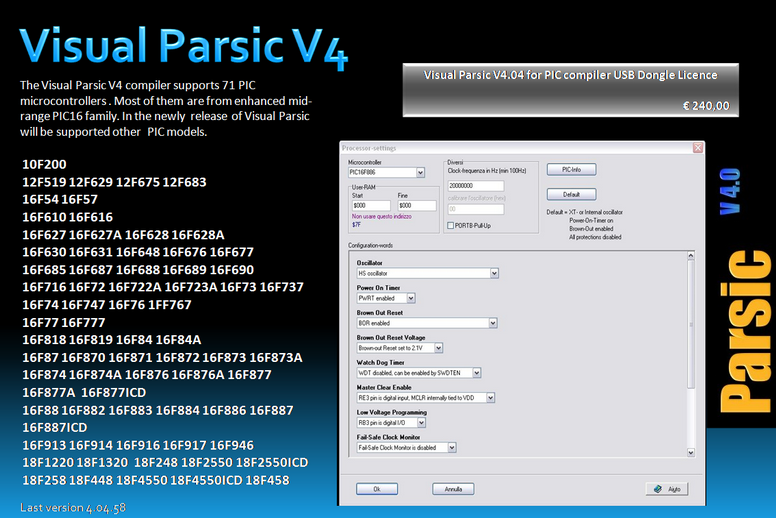The width and height of the screenshot is (776, 518).
Task: Click the configuration words scroll up arrow
Action: pos(691,255)
